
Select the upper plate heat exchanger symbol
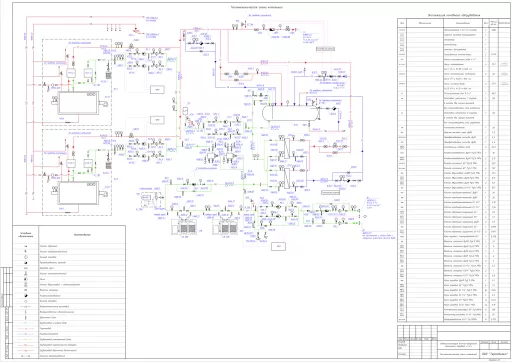point(287,148)
